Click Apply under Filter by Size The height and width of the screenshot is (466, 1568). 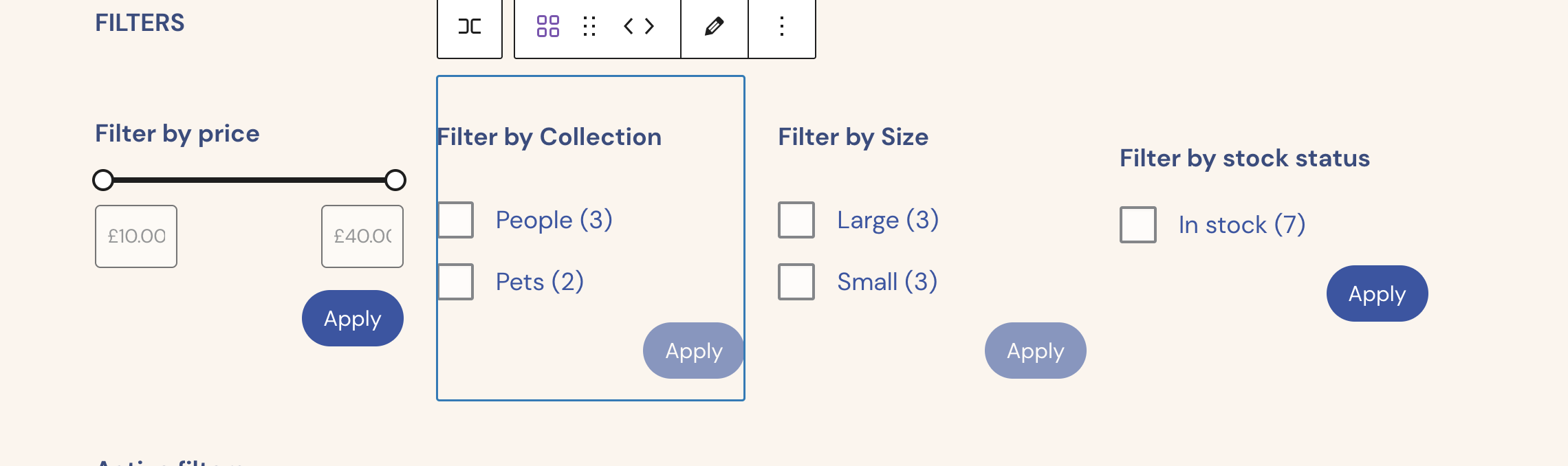pyautogui.click(x=1035, y=351)
